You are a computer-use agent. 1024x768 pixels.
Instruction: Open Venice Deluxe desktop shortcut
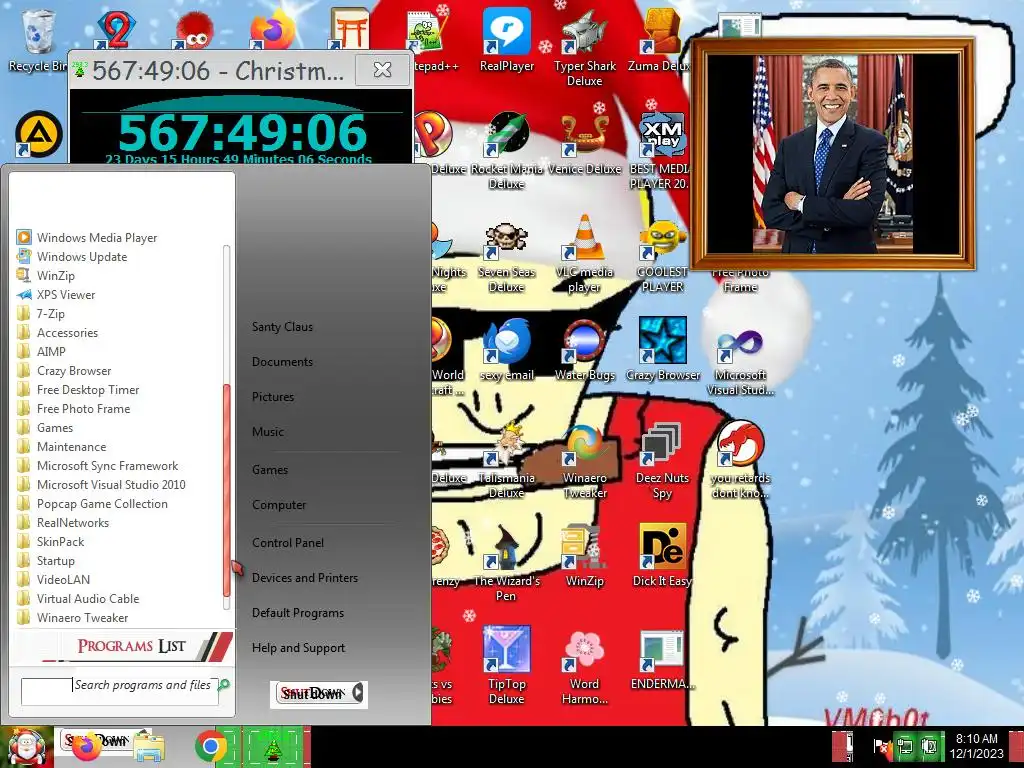(x=584, y=144)
